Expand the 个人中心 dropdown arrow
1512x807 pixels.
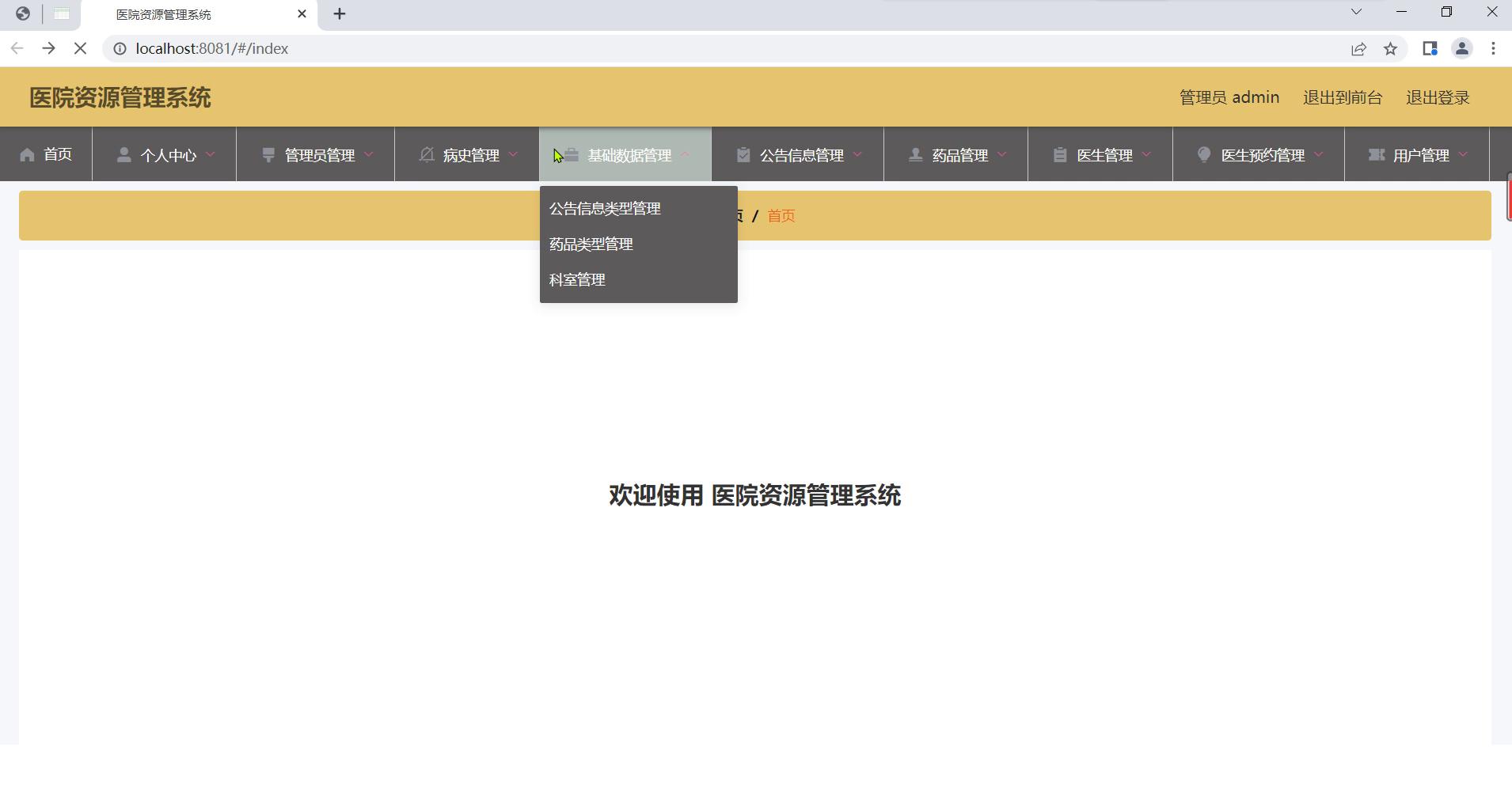(x=211, y=155)
